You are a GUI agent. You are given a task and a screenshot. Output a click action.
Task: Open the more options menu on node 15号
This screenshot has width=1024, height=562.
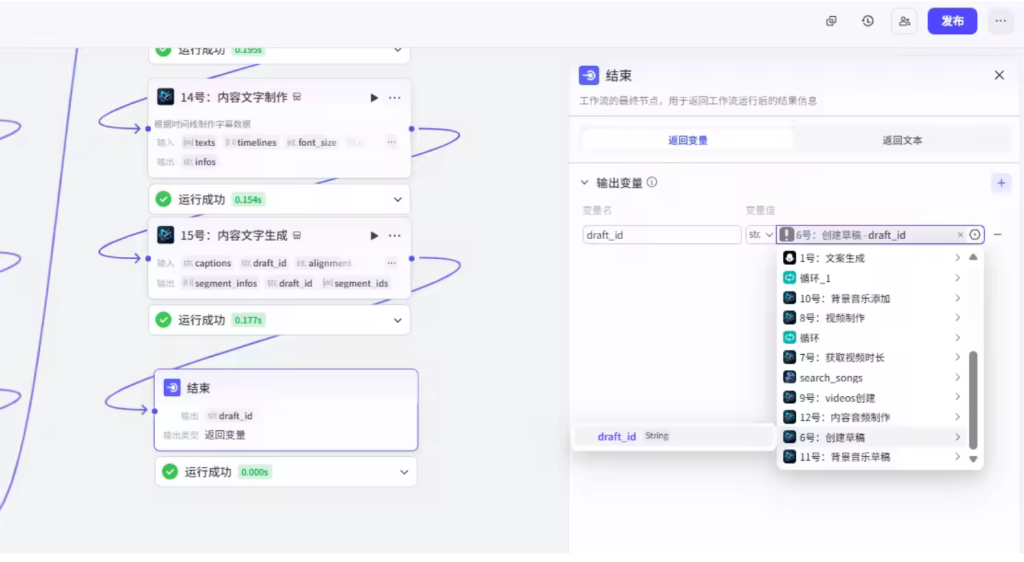click(395, 236)
